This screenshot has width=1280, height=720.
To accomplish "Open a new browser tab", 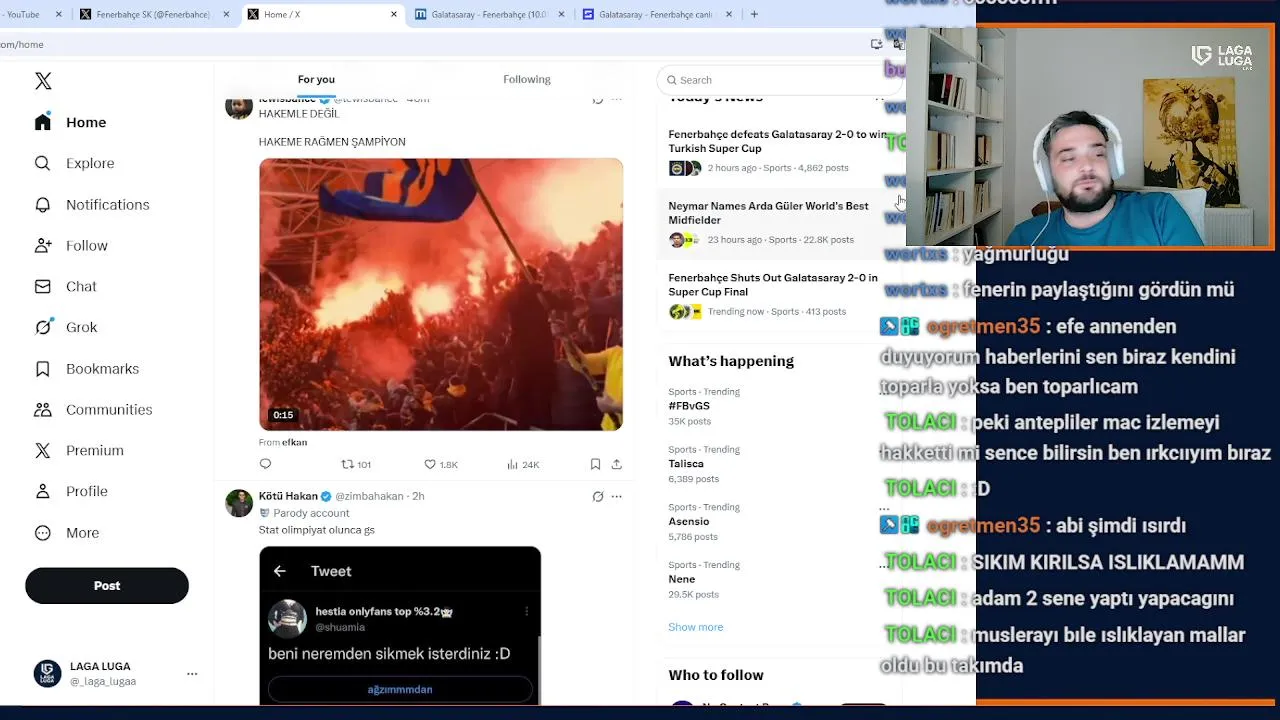I will [x=754, y=14].
